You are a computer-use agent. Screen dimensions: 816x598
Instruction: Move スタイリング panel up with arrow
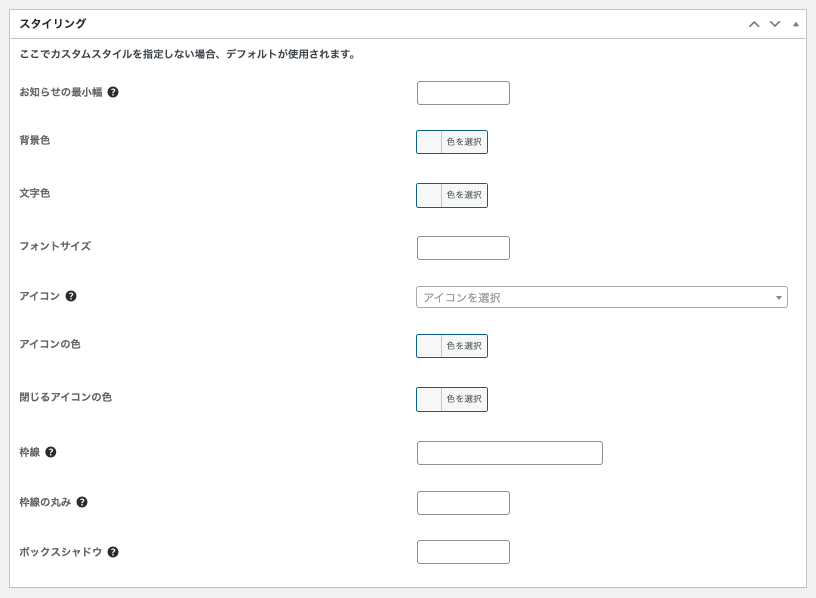coord(754,24)
